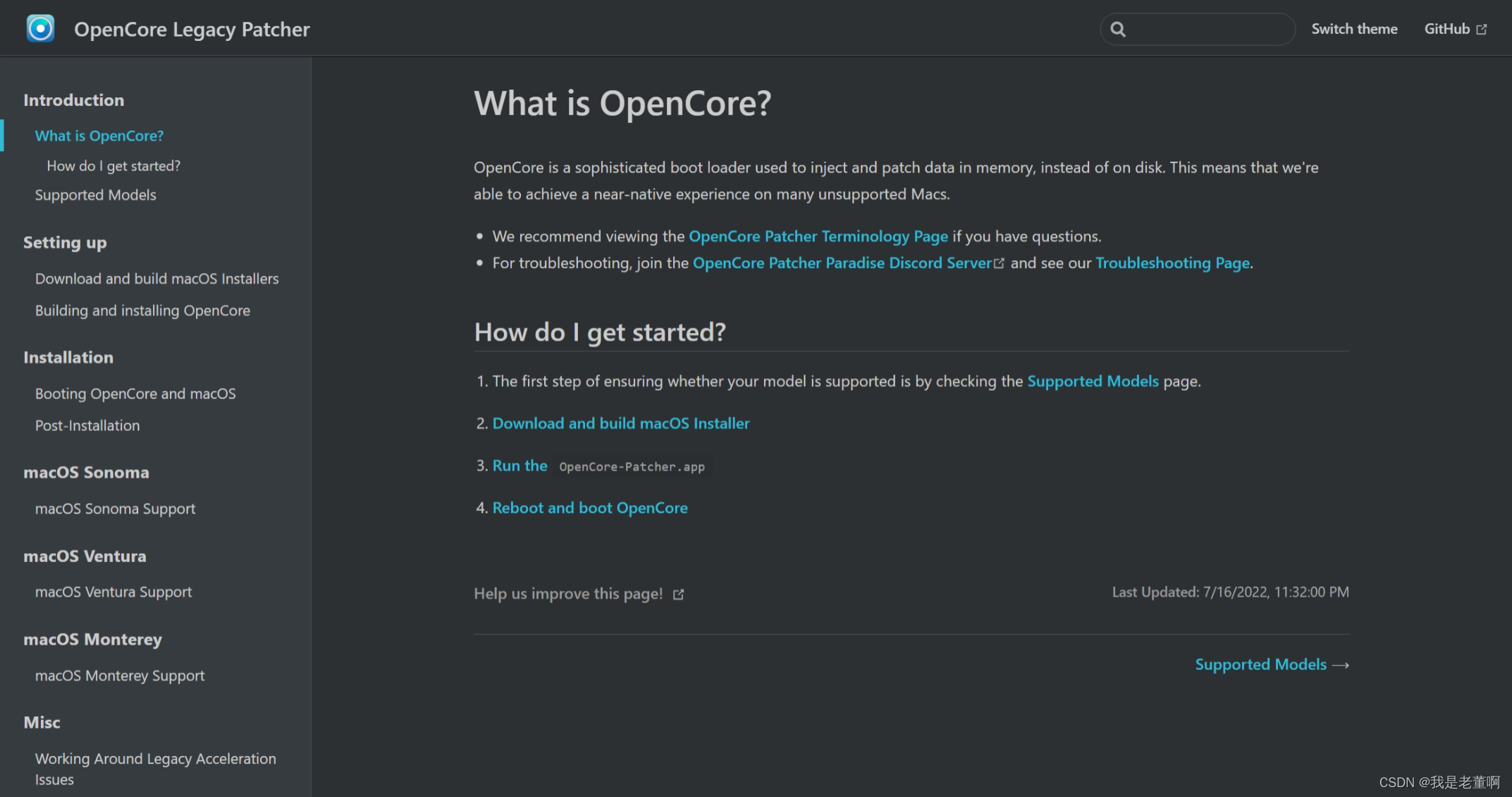Image resolution: width=1512 pixels, height=797 pixels.
Task: Click the search magnifier icon
Action: 1118,29
